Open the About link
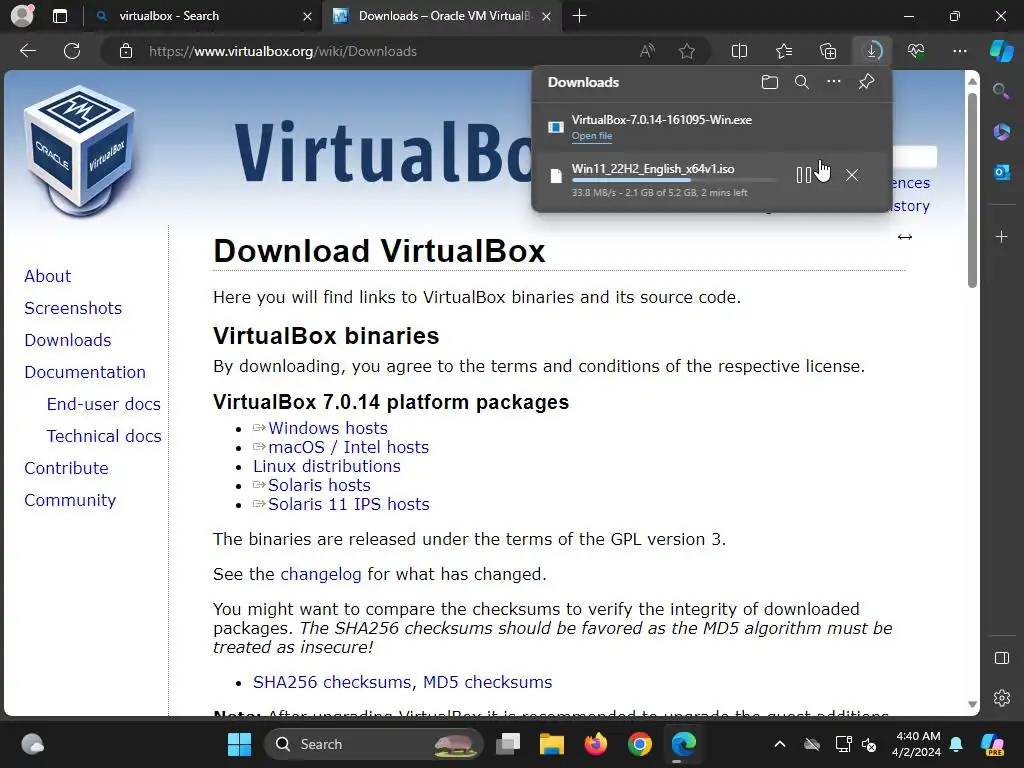This screenshot has height=768, width=1024. 47,276
